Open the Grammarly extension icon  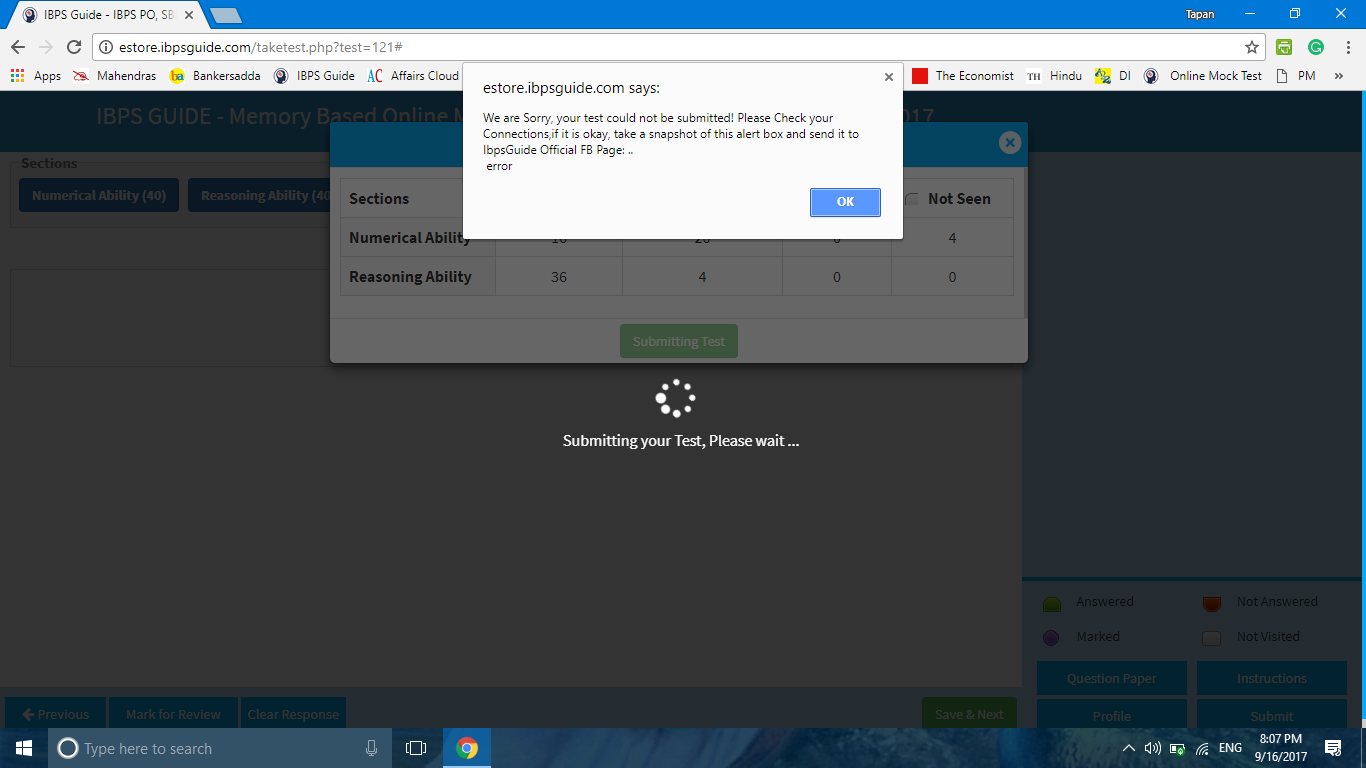coord(1316,47)
